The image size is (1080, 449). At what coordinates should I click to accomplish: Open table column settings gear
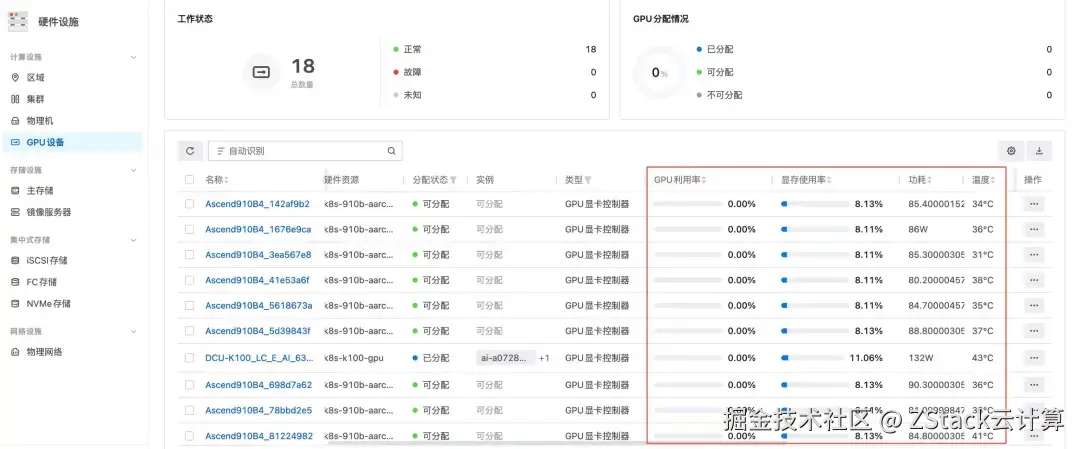click(x=1011, y=151)
